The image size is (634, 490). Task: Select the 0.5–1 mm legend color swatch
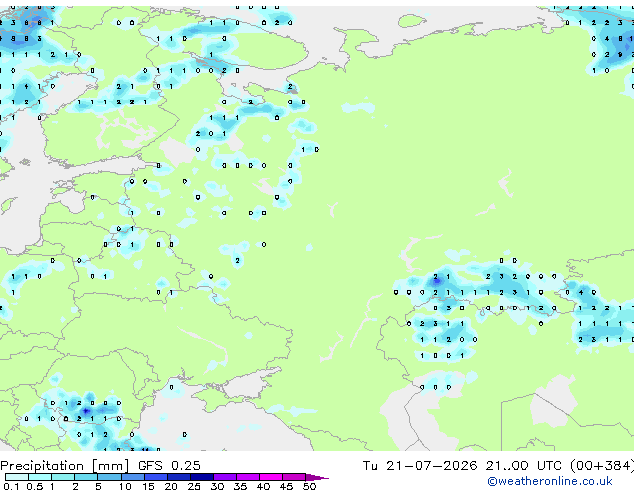[x=40, y=477]
